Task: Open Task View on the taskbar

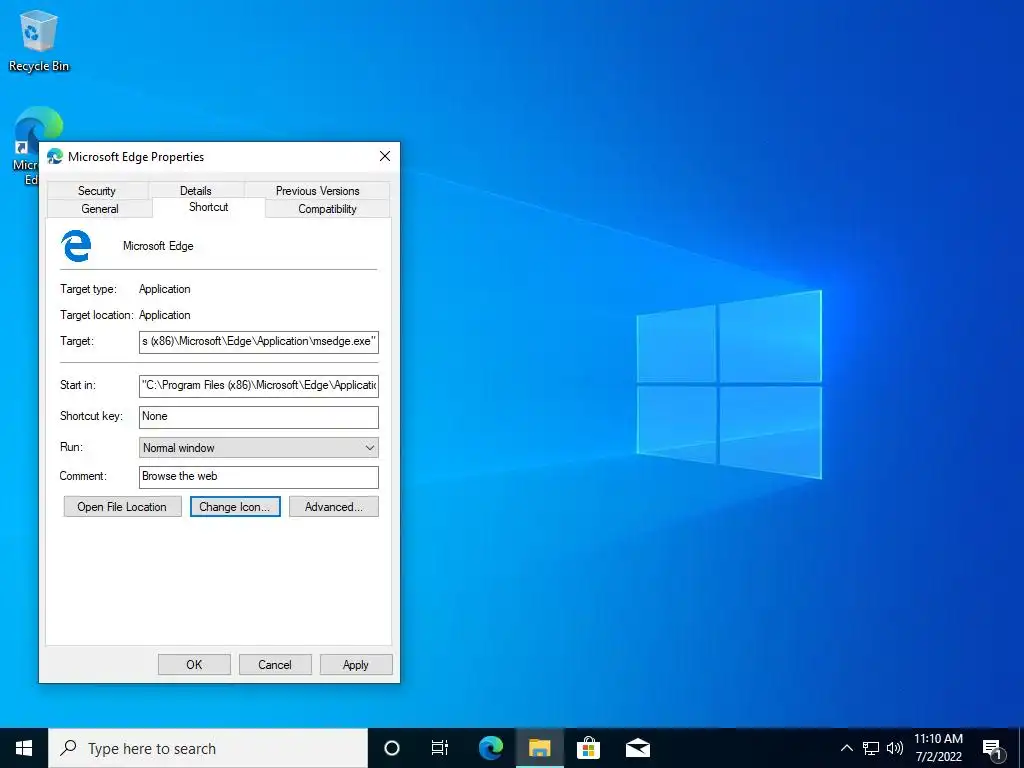Action: (440, 748)
